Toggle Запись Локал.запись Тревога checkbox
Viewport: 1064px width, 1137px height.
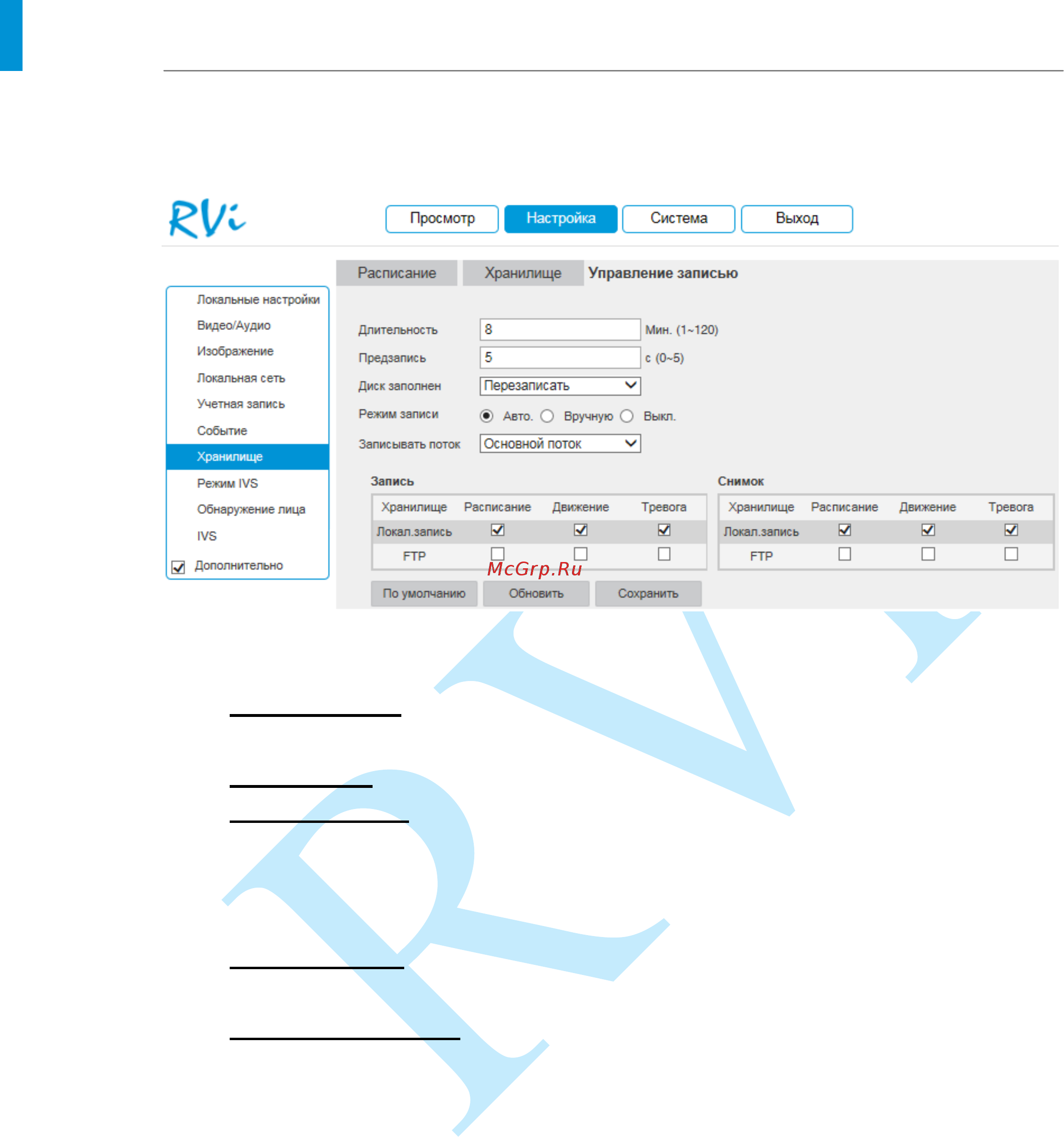pos(664,530)
